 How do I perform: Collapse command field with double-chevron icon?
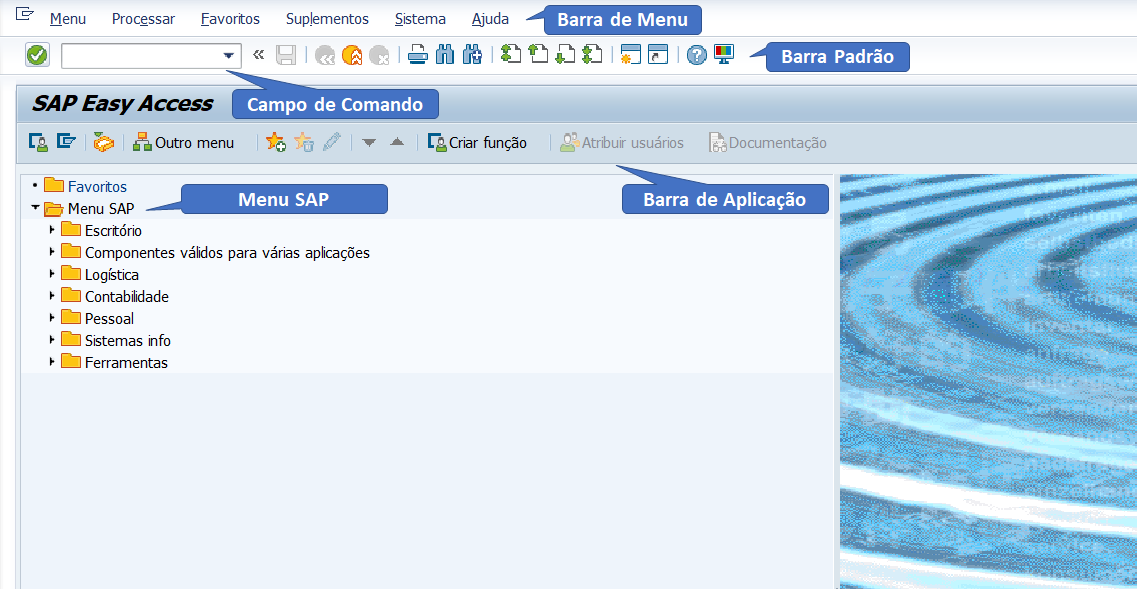coord(258,54)
